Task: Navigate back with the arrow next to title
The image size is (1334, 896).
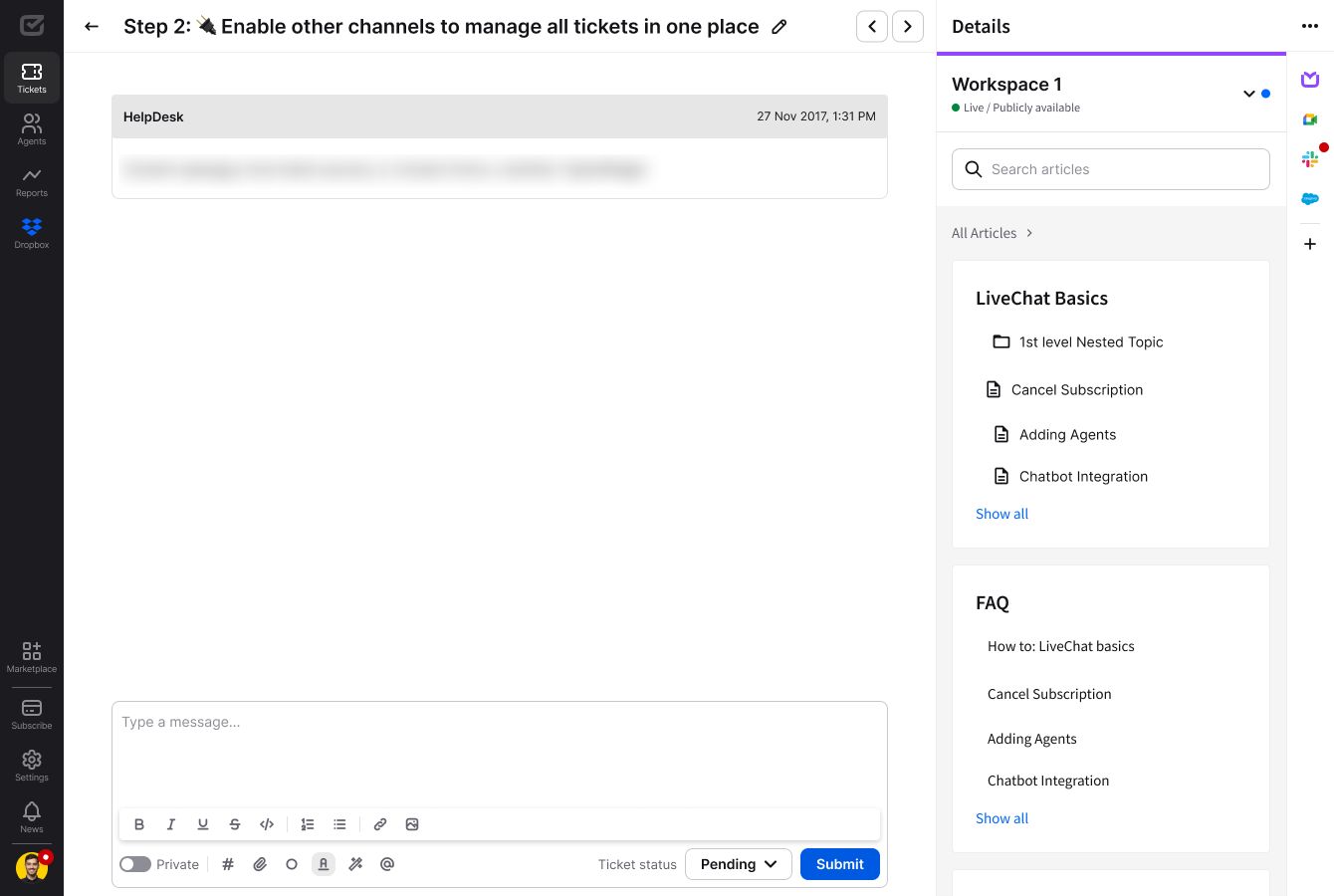Action: click(x=92, y=26)
